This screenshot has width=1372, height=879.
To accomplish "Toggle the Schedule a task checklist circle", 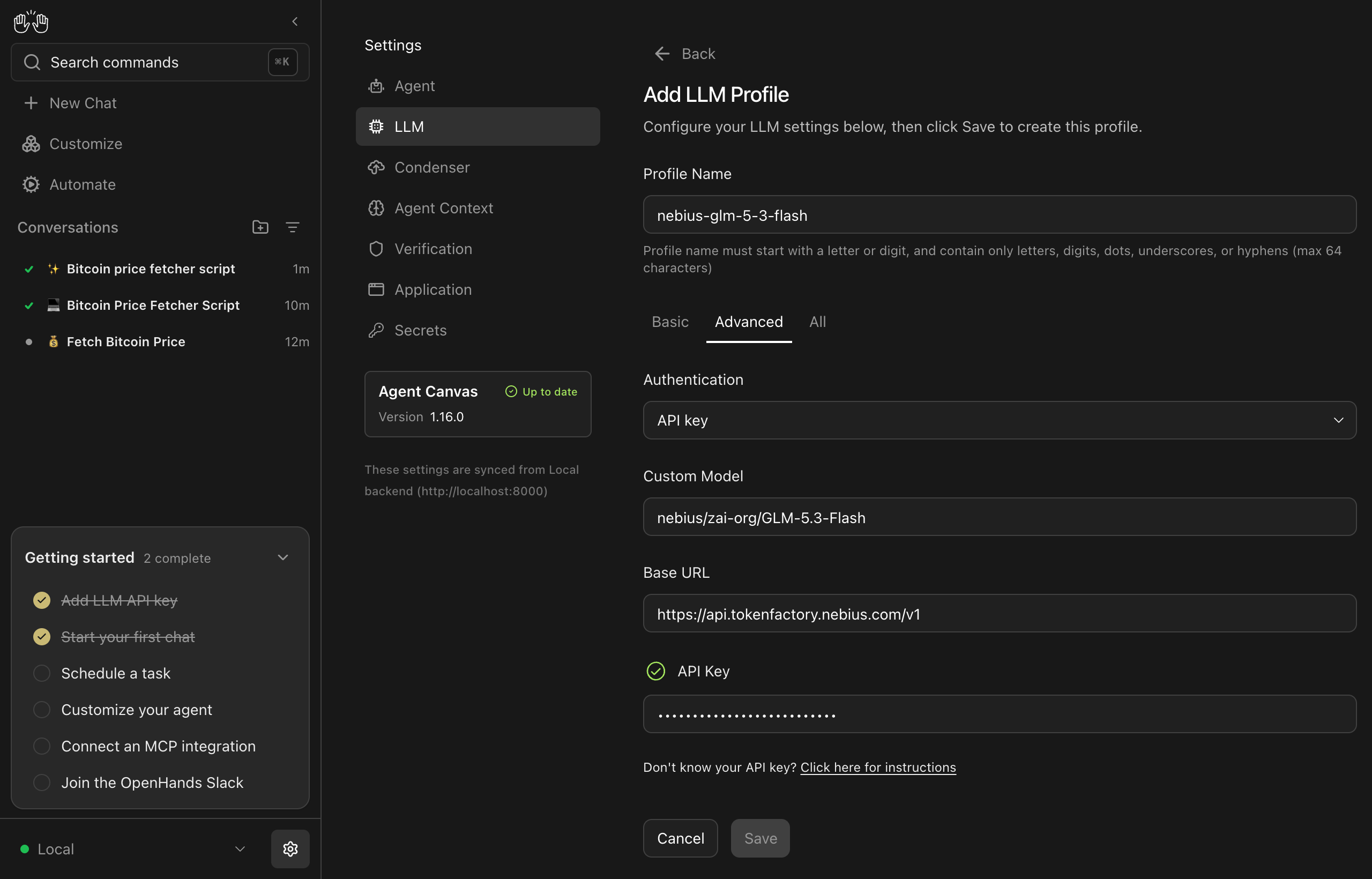I will [42, 673].
